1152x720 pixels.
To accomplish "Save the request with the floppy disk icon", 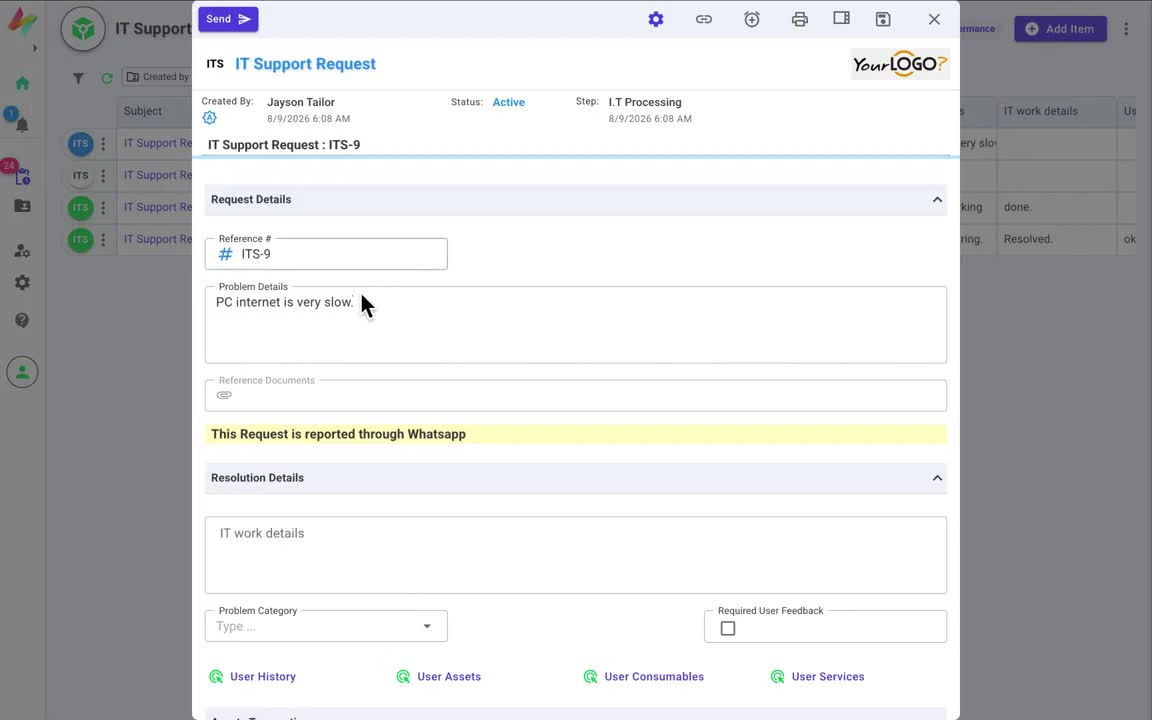I will click(883, 20).
